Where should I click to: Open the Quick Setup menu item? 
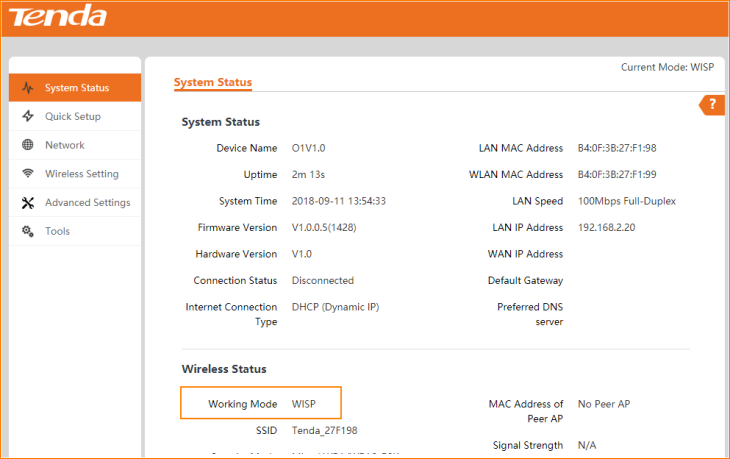[x=73, y=117]
